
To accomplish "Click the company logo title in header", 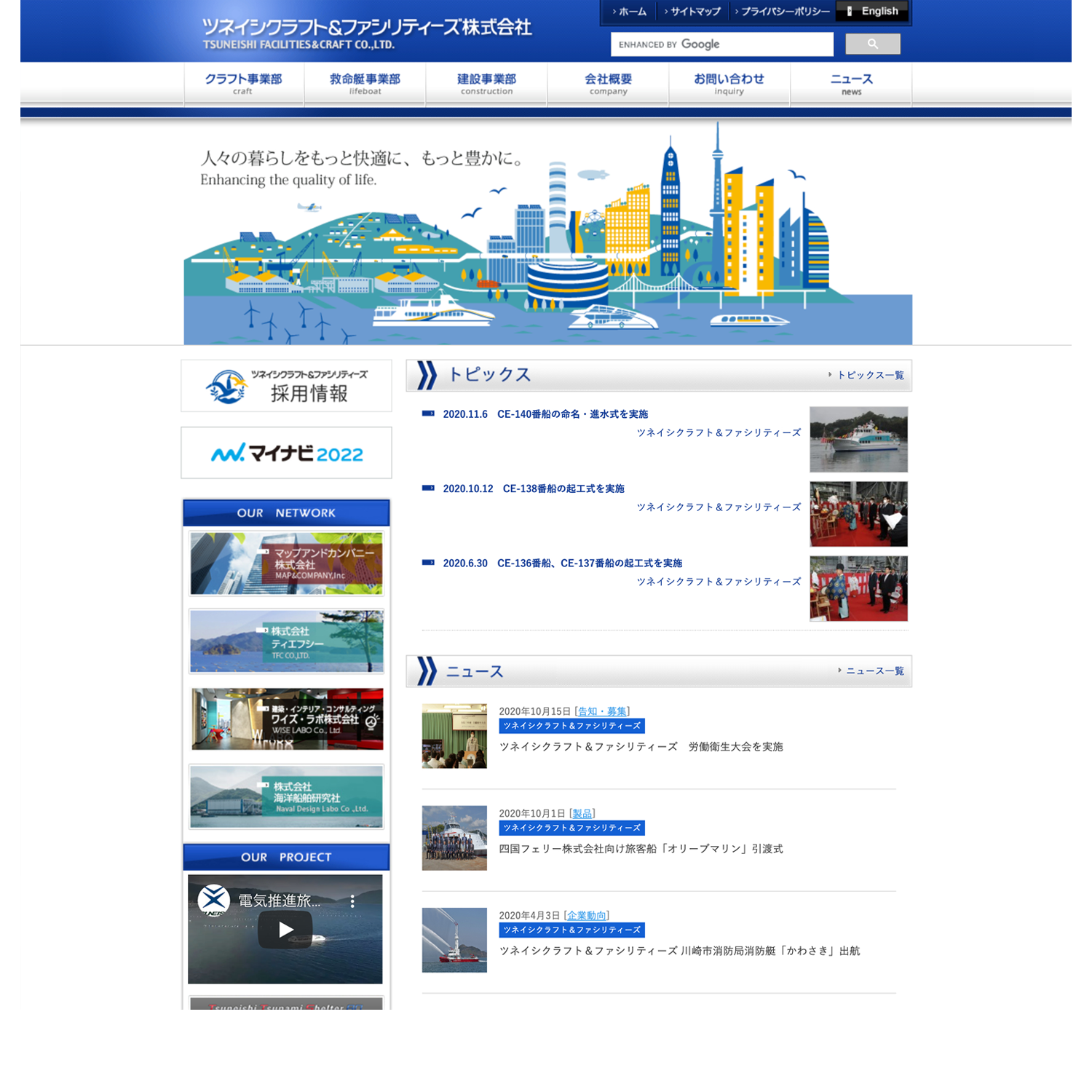I will coord(366,33).
